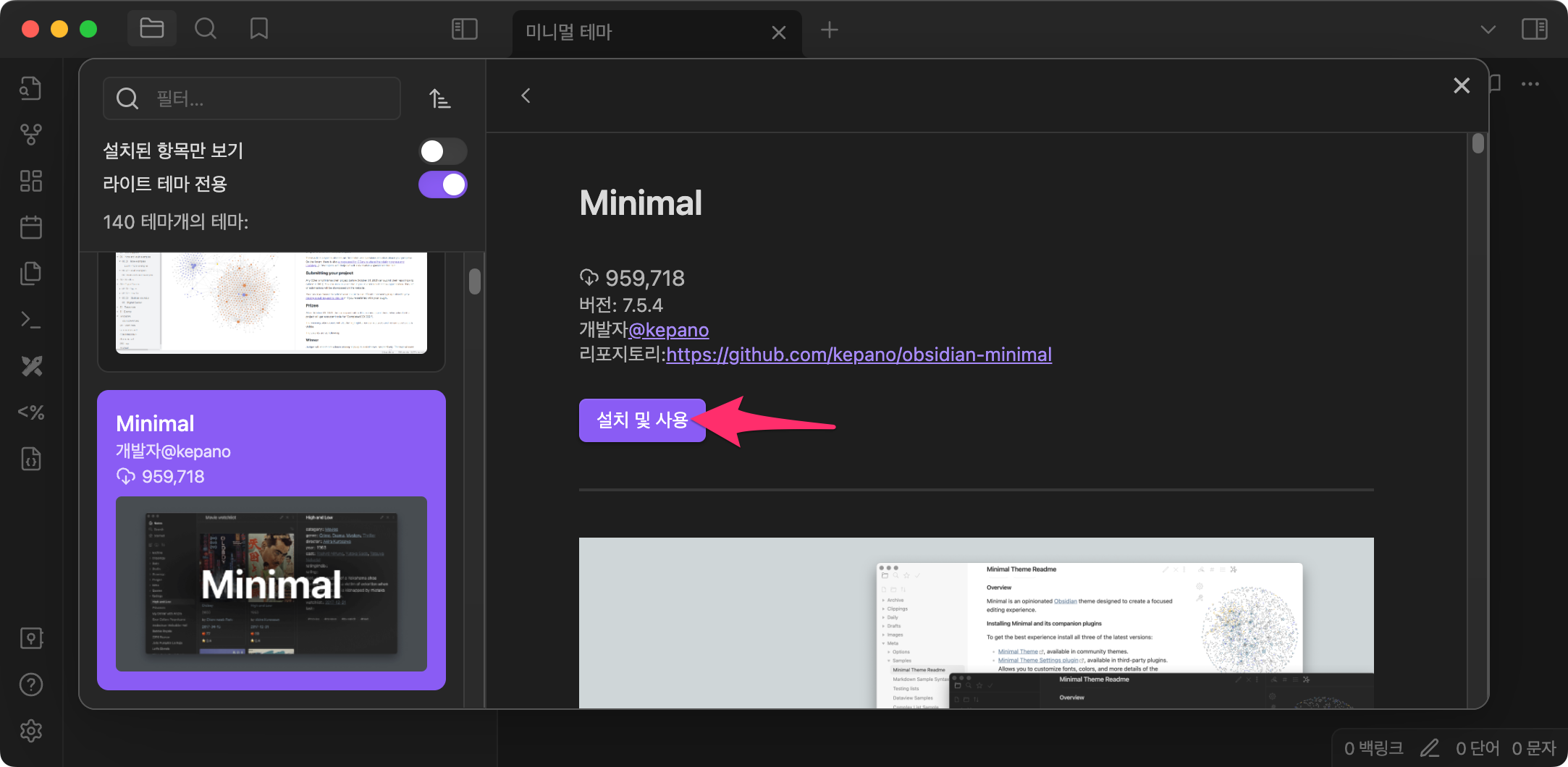
Task: Click the 0 문자 status bar entry
Action: point(1534,748)
